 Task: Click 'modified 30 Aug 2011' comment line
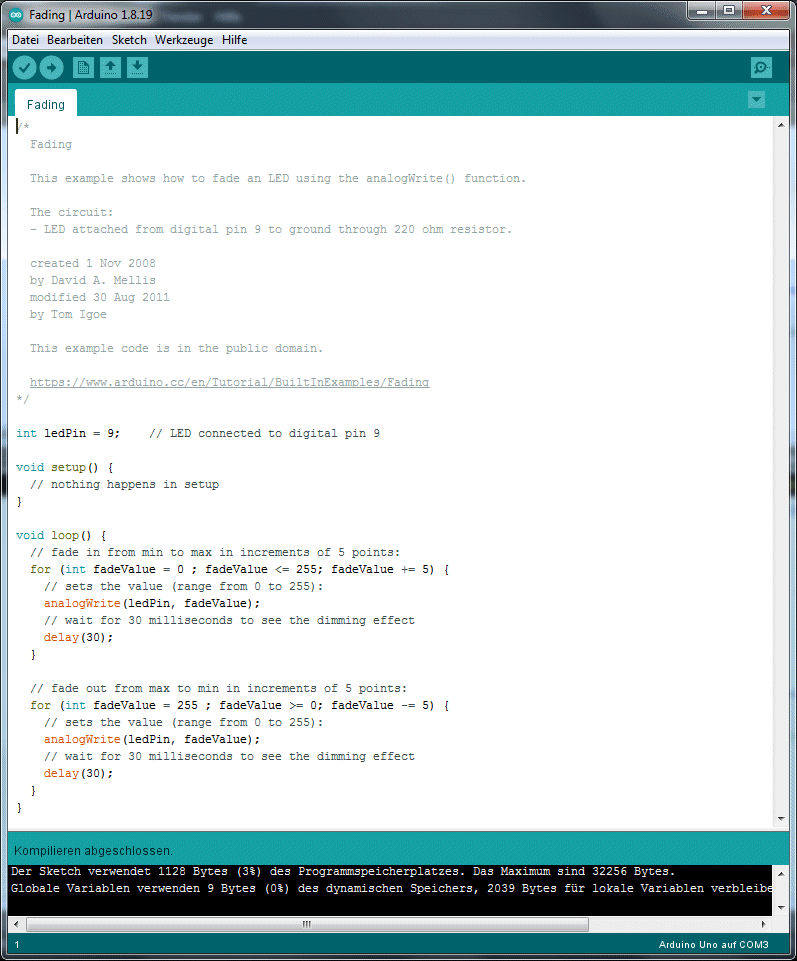(x=100, y=297)
